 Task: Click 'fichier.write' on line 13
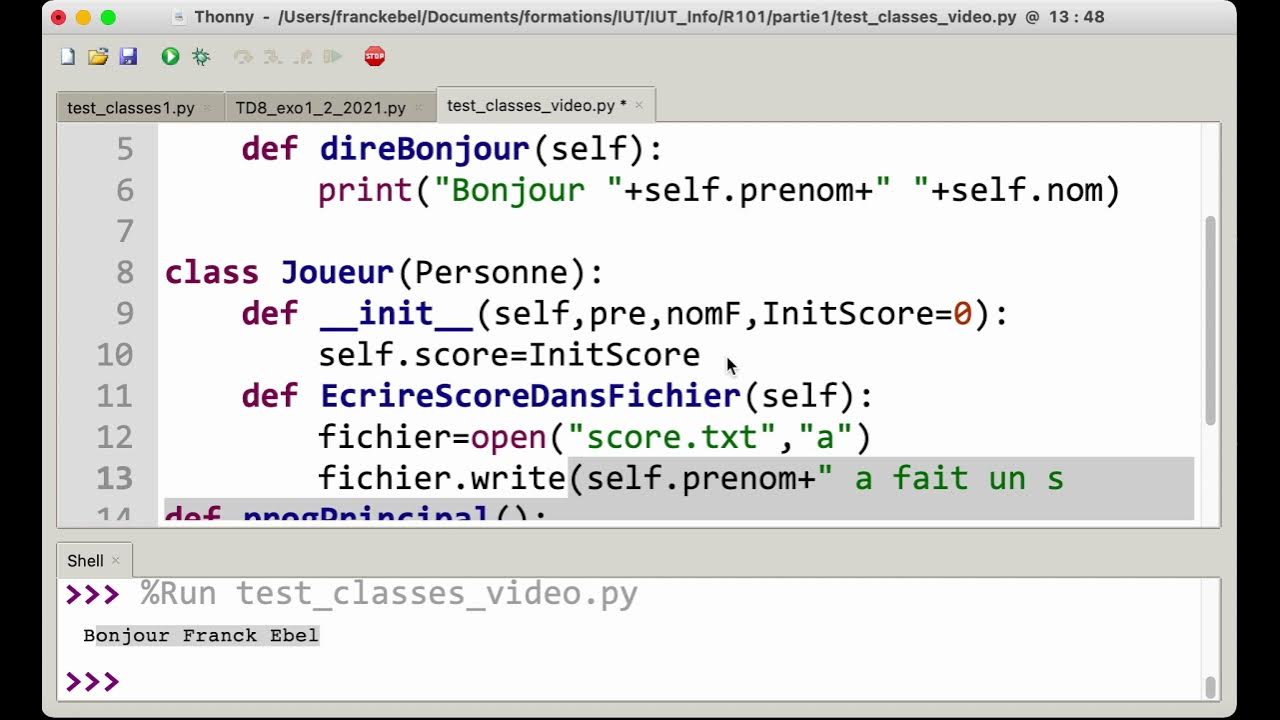pos(442,478)
